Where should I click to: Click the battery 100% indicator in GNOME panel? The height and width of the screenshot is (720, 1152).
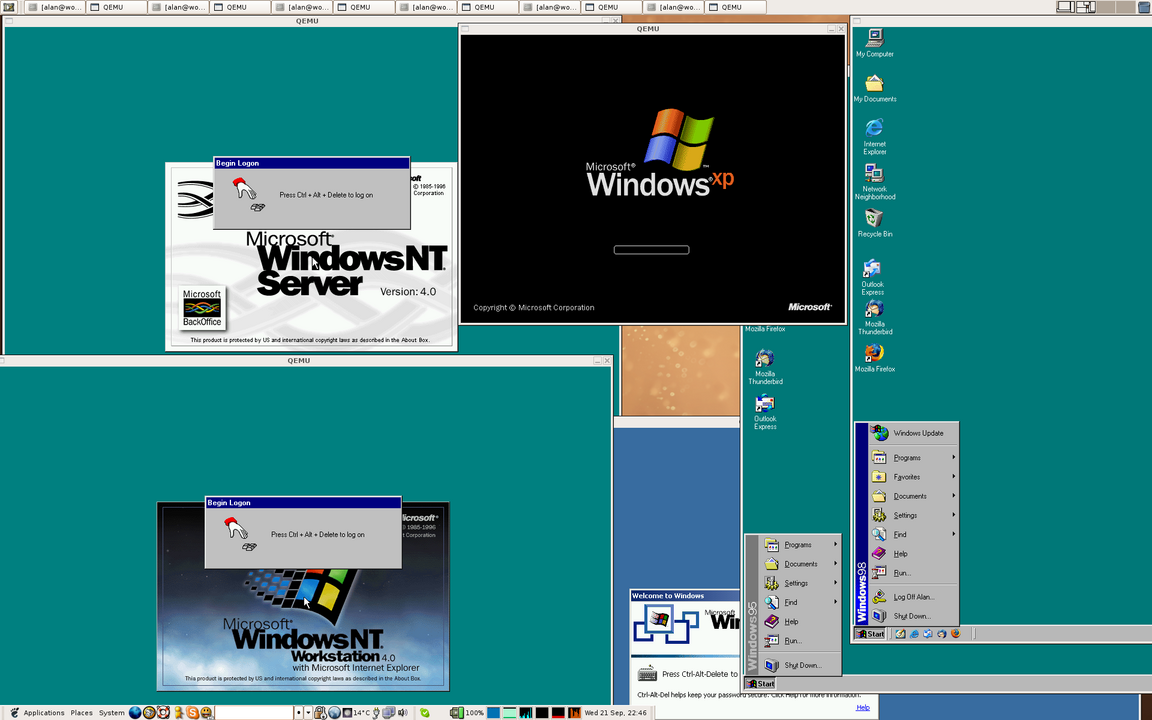[468, 713]
